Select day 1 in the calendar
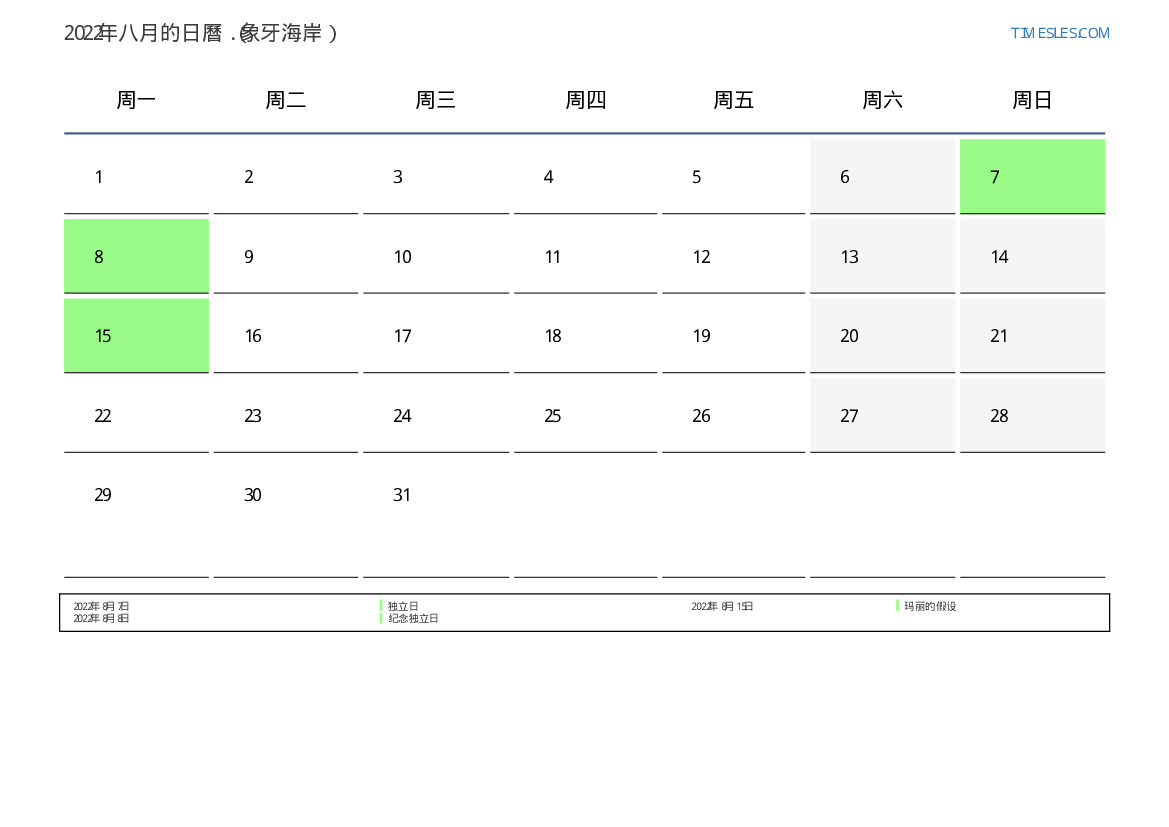 (x=136, y=177)
